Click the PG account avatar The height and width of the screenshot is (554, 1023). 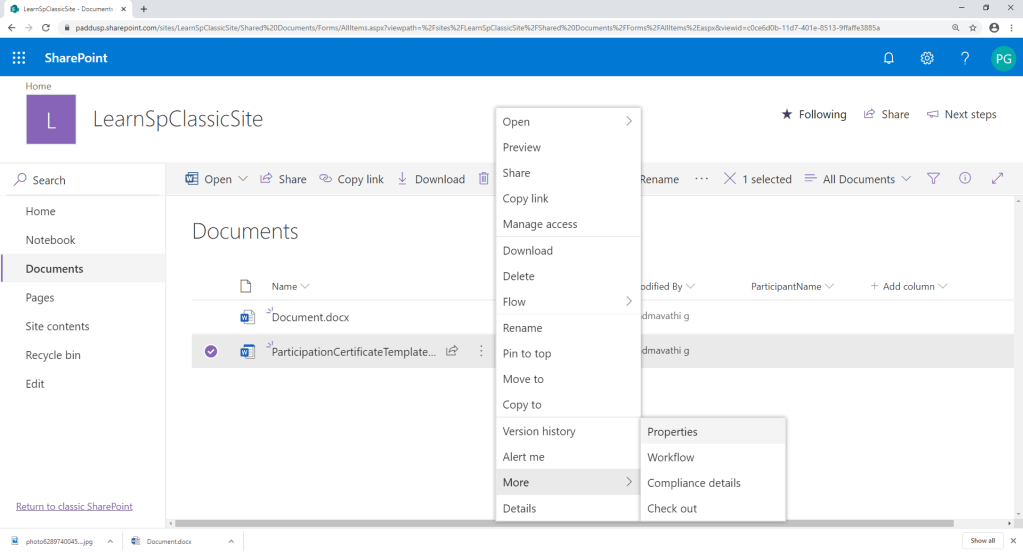[1002, 58]
